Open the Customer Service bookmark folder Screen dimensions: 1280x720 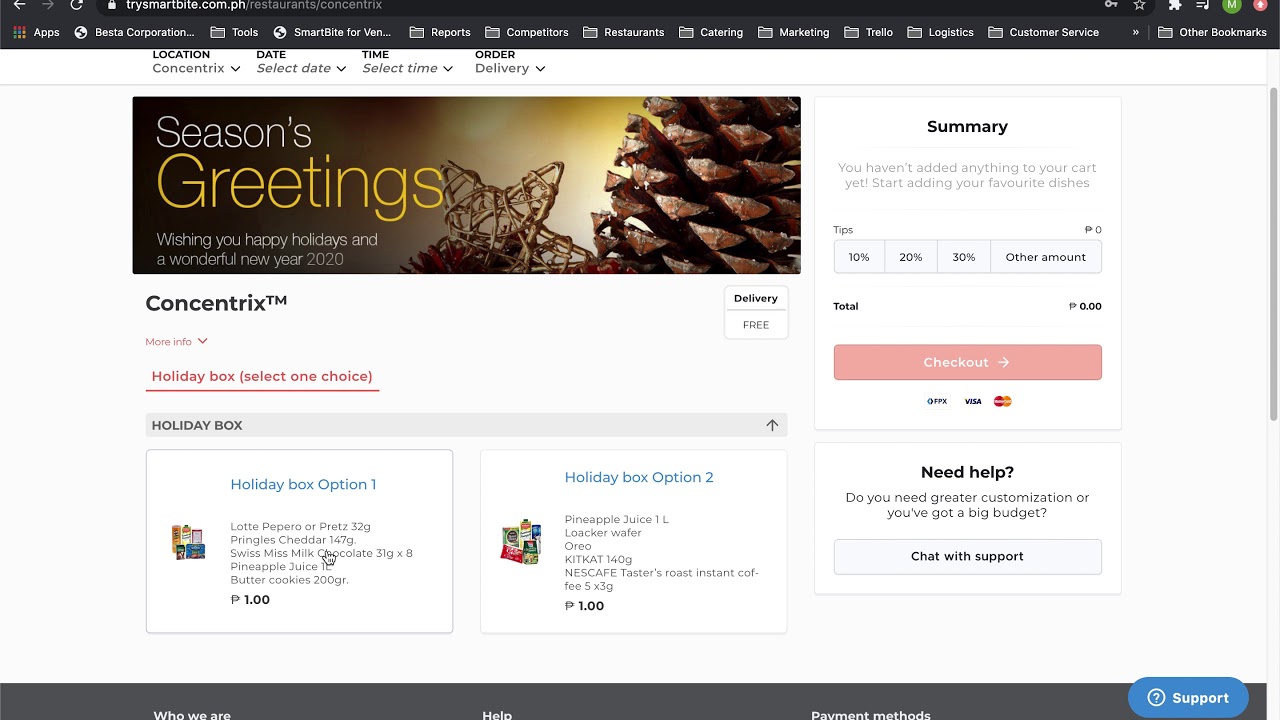(x=1043, y=32)
